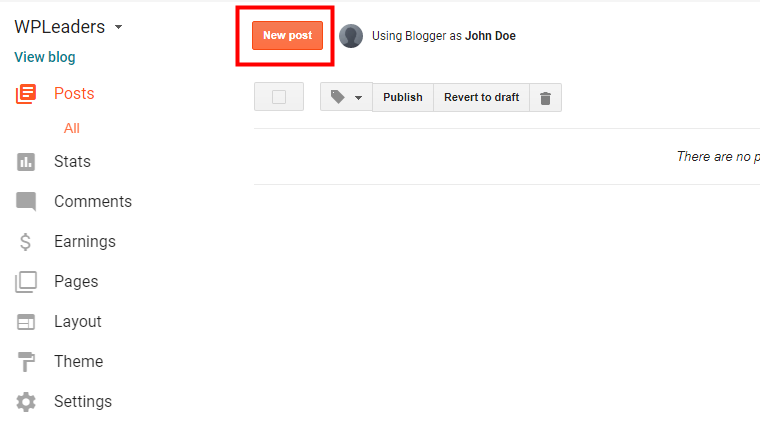760x427 pixels.
Task: Click the label tag icon
Action: (338, 97)
